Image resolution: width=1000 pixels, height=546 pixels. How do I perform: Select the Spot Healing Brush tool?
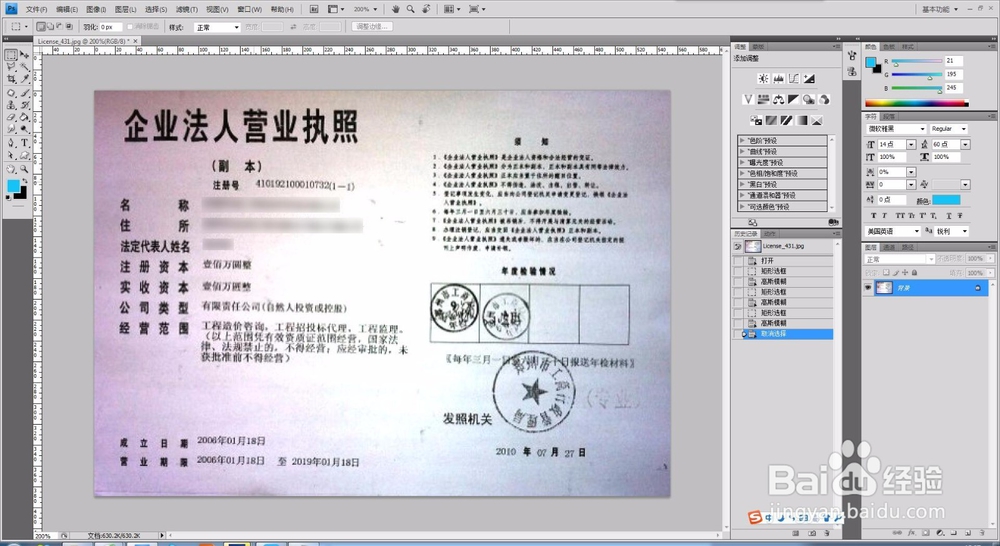[x=11, y=93]
